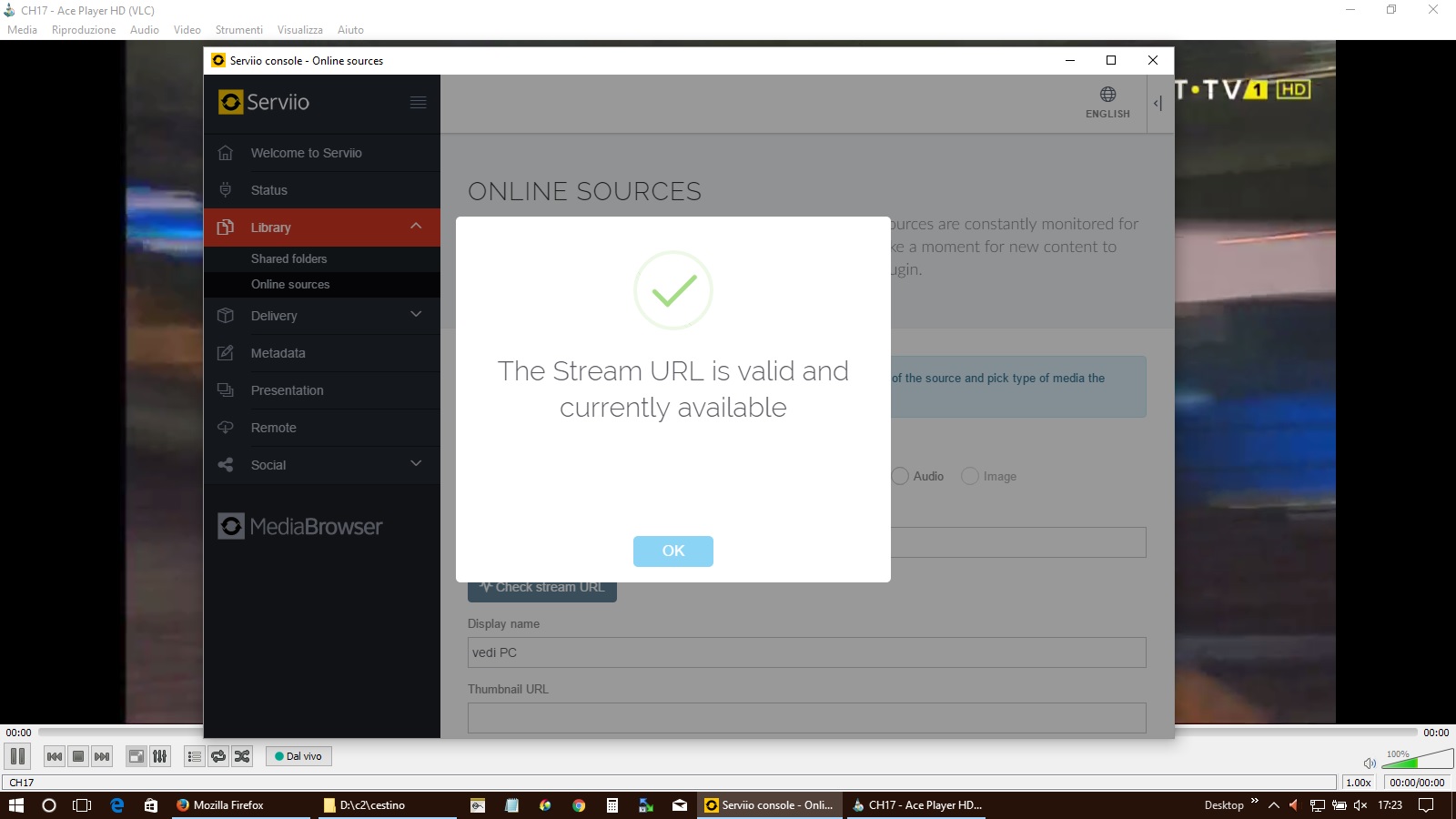The width and height of the screenshot is (1456, 819).
Task: Toggle loop repeat mode
Action: pyautogui.click(x=218, y=756)
